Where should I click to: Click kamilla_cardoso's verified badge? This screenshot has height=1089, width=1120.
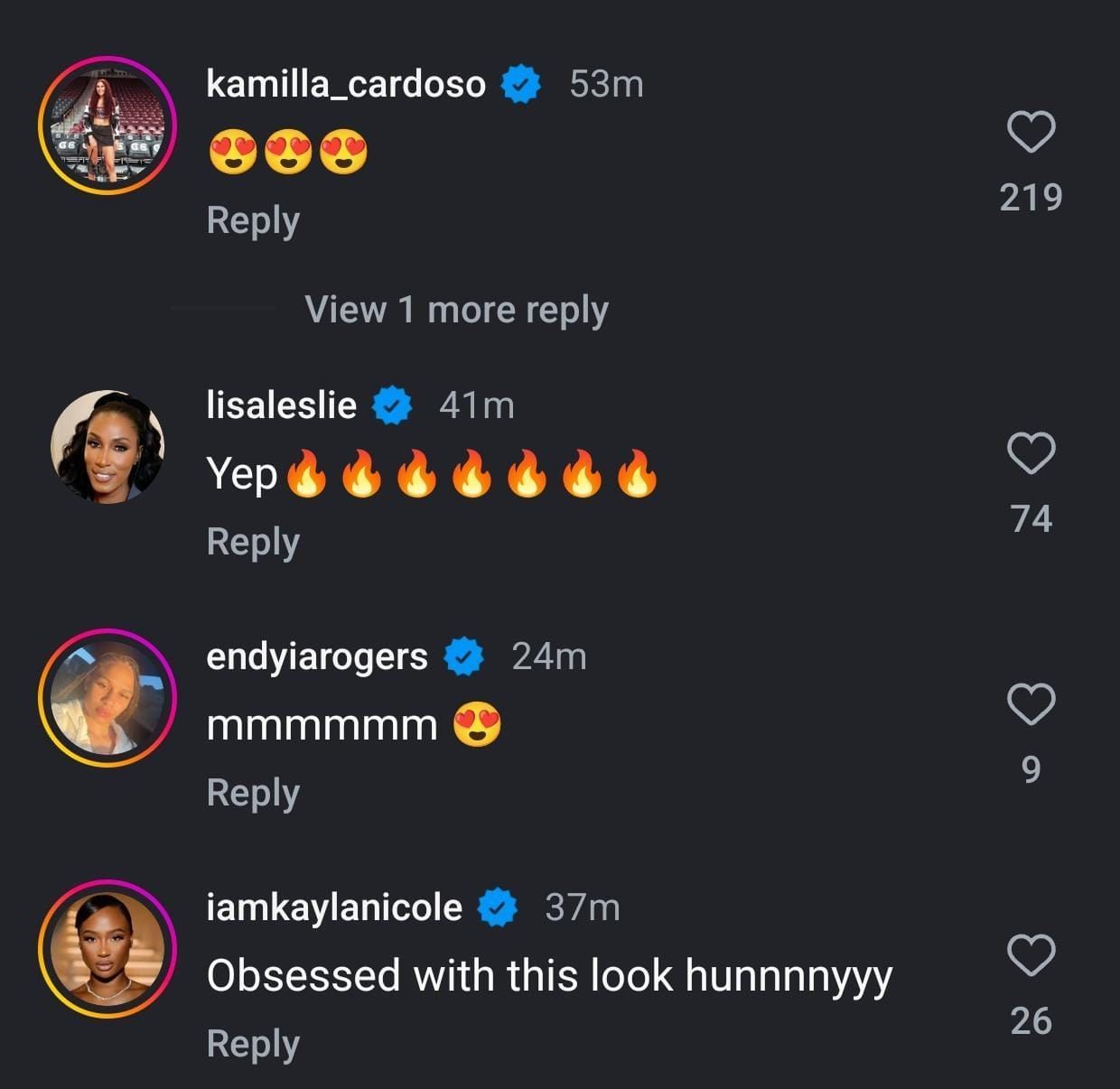(520, 84)
